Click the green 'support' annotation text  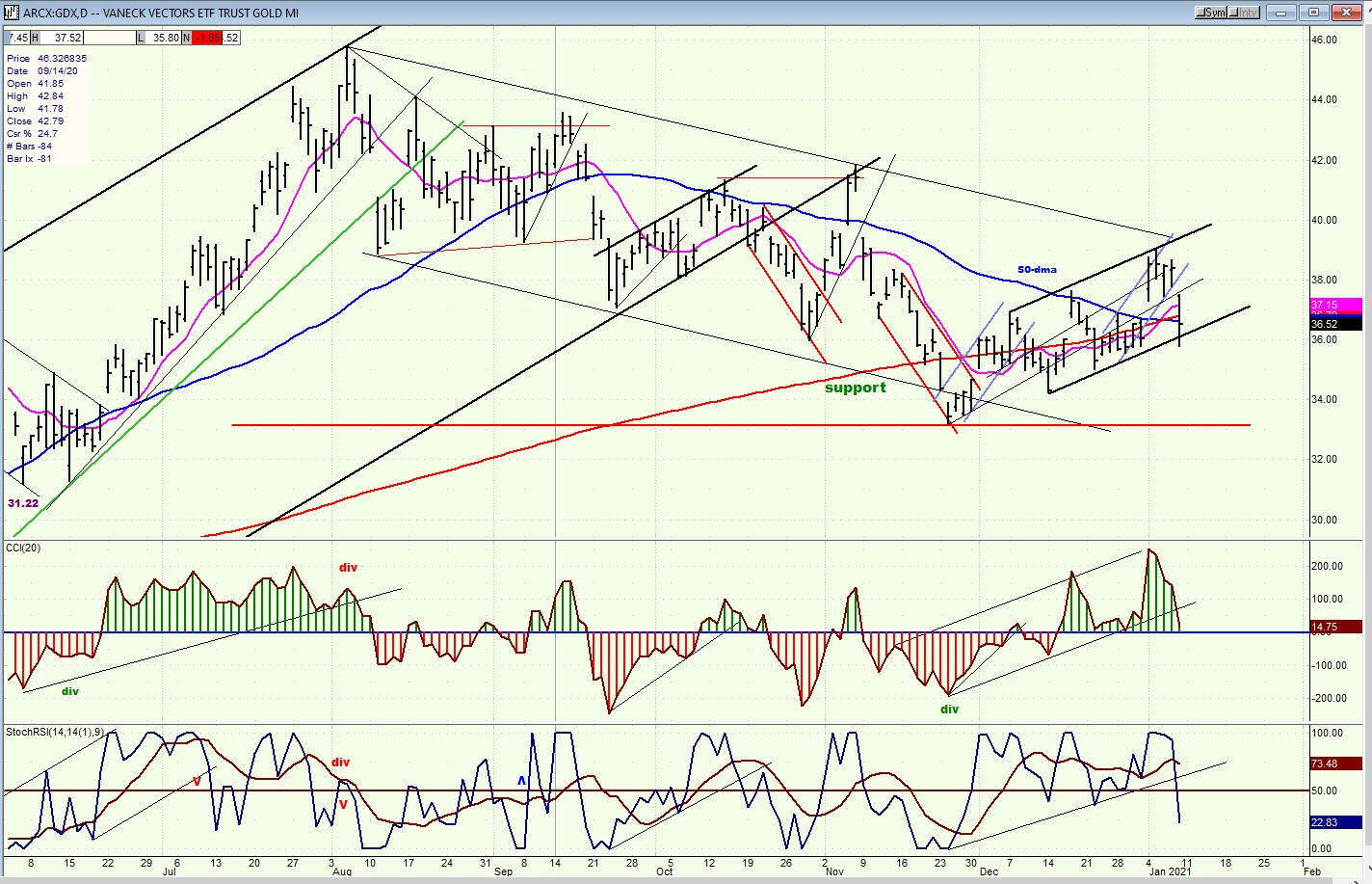(x=855, y=388)
